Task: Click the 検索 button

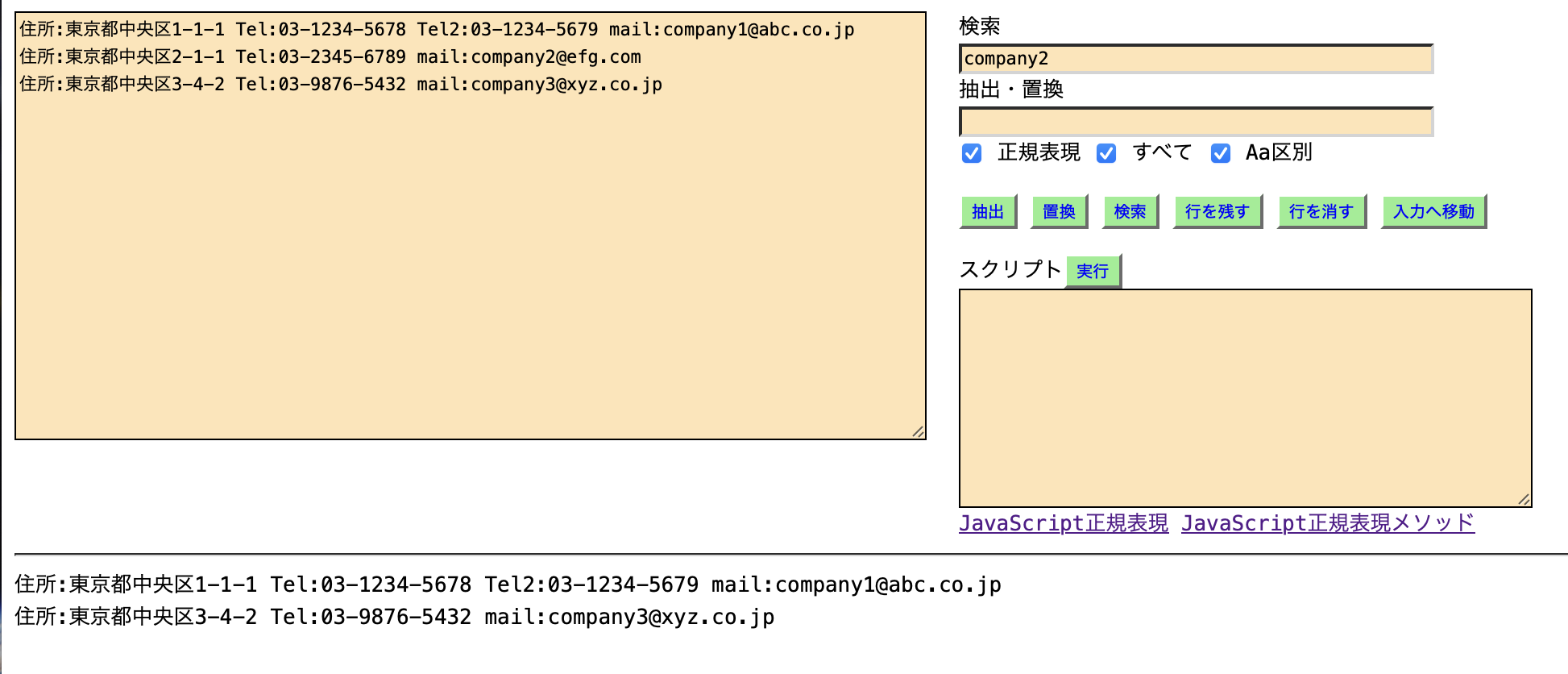Action: [x=1130, y=211]
